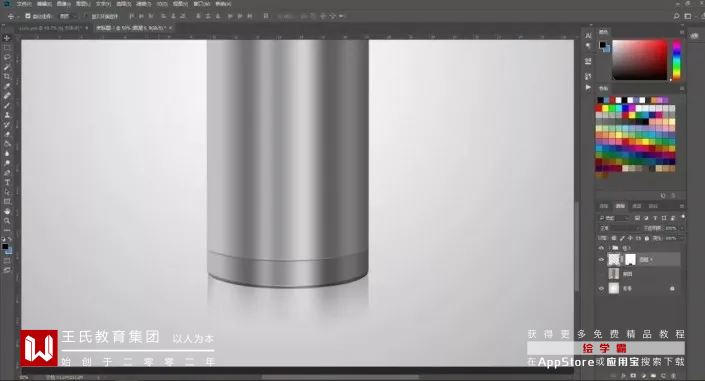Screen dimensions: 705x381
Task: Toggle Quick Mask mode in toolbar
Action: coord(7,260)
